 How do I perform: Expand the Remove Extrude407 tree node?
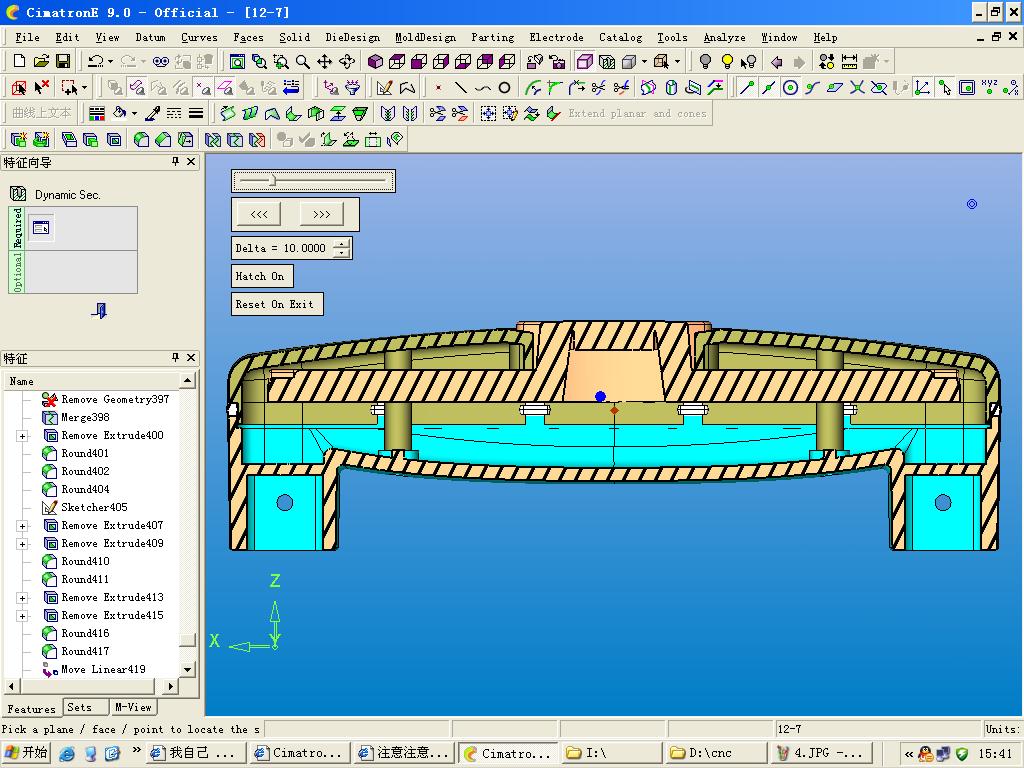pyautogui.click(x=23, y=526)
